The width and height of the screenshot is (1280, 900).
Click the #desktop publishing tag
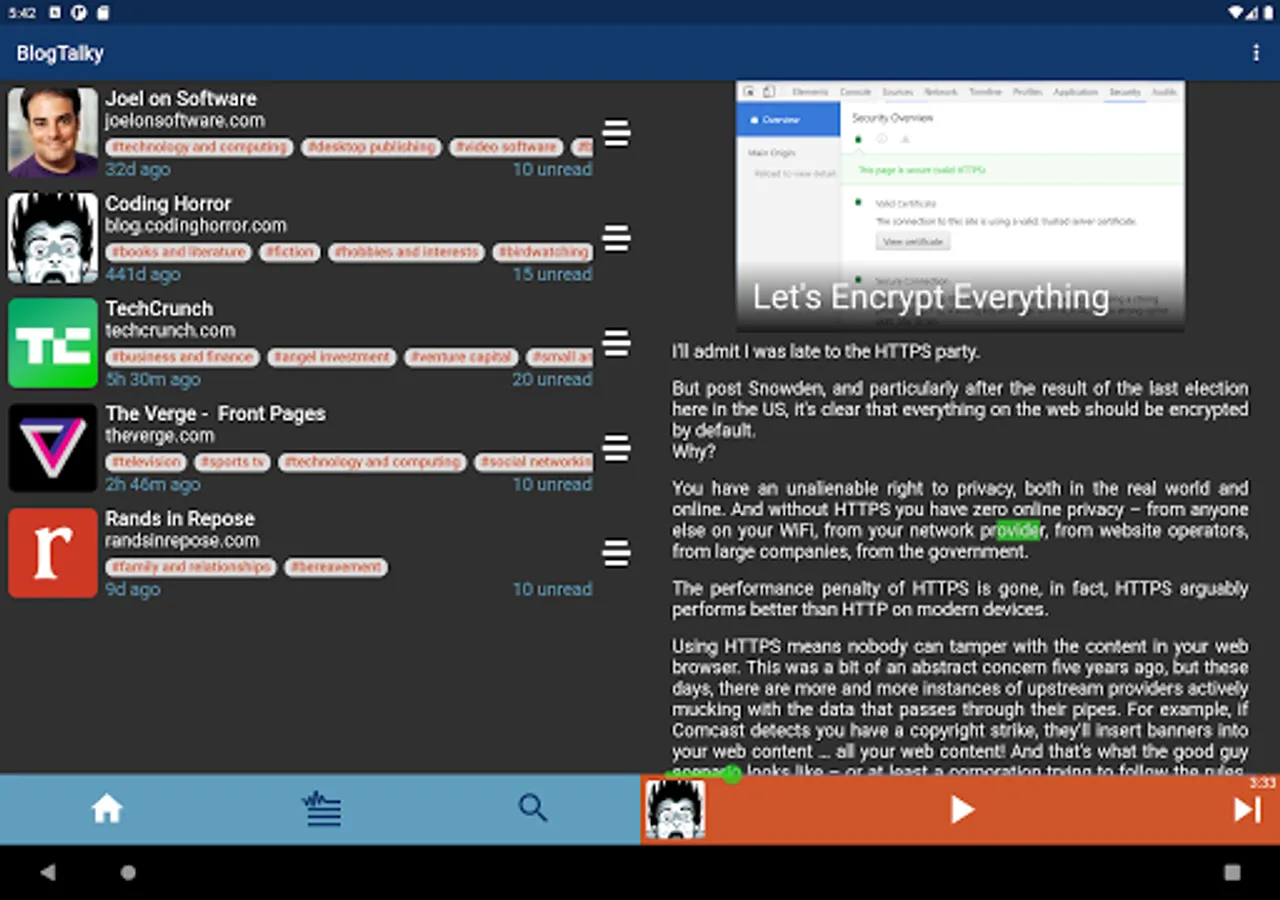click(x=371, y=147)
